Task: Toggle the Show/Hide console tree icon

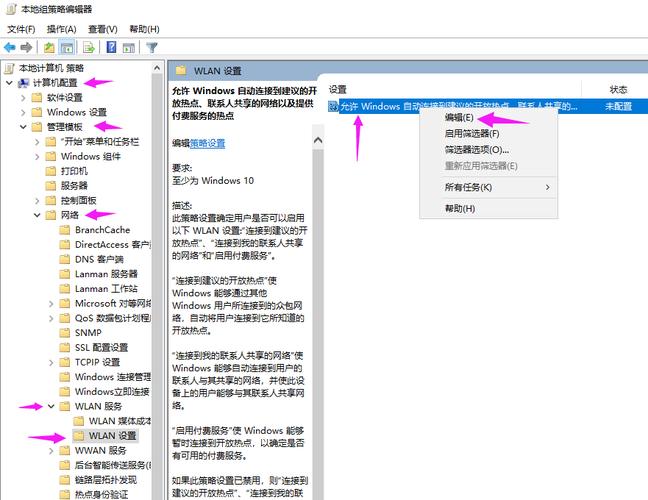Action: tap(67, 48)
